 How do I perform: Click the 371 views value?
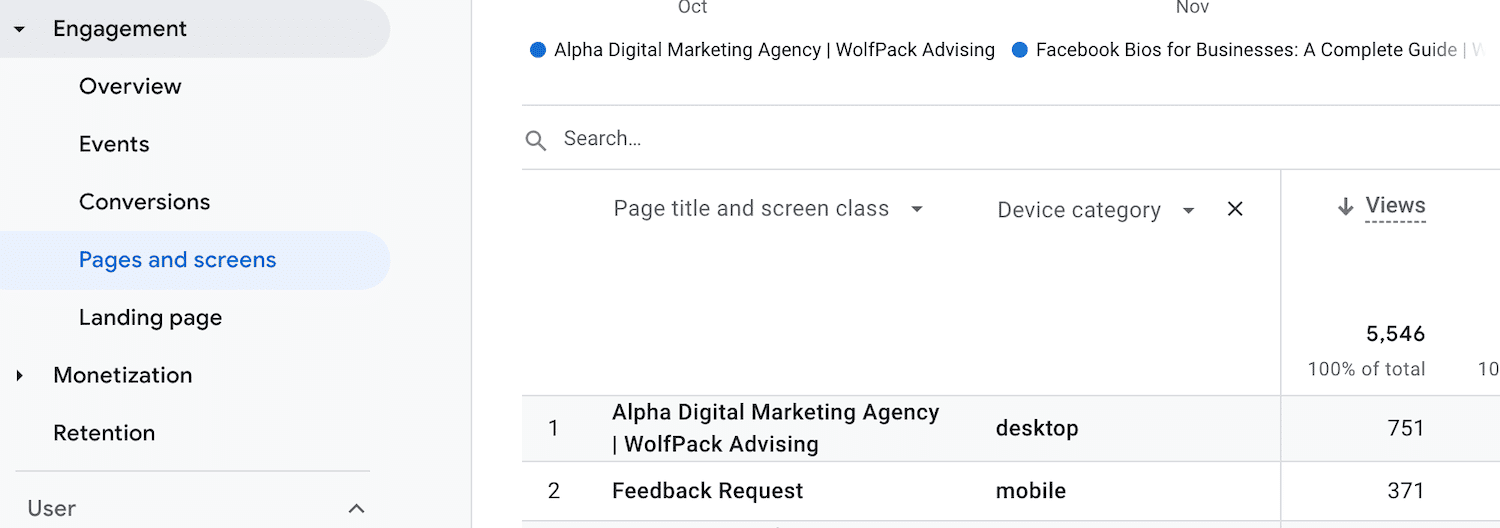1405,491
